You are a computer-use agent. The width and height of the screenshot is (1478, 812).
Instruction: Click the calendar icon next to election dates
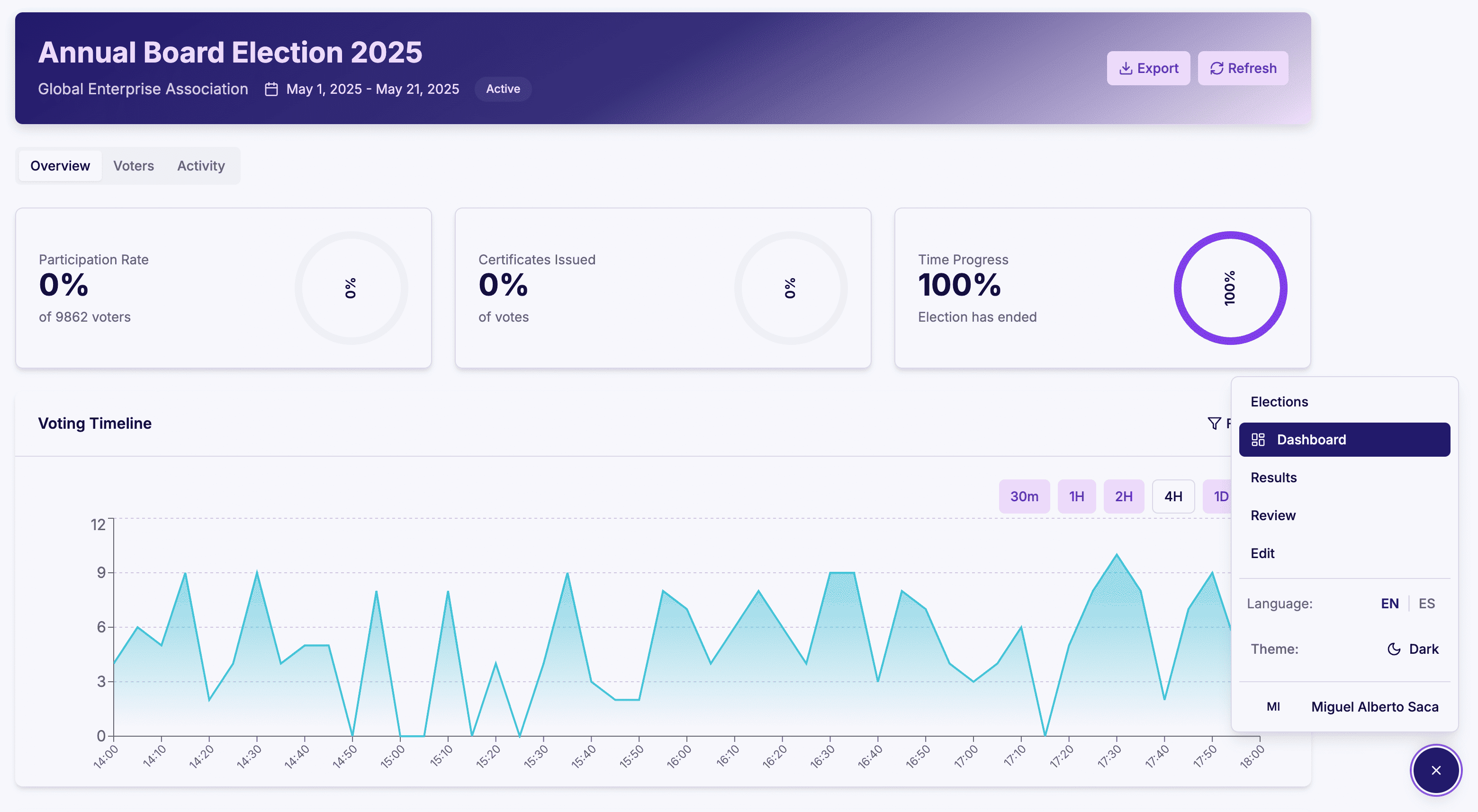point(271,89)
